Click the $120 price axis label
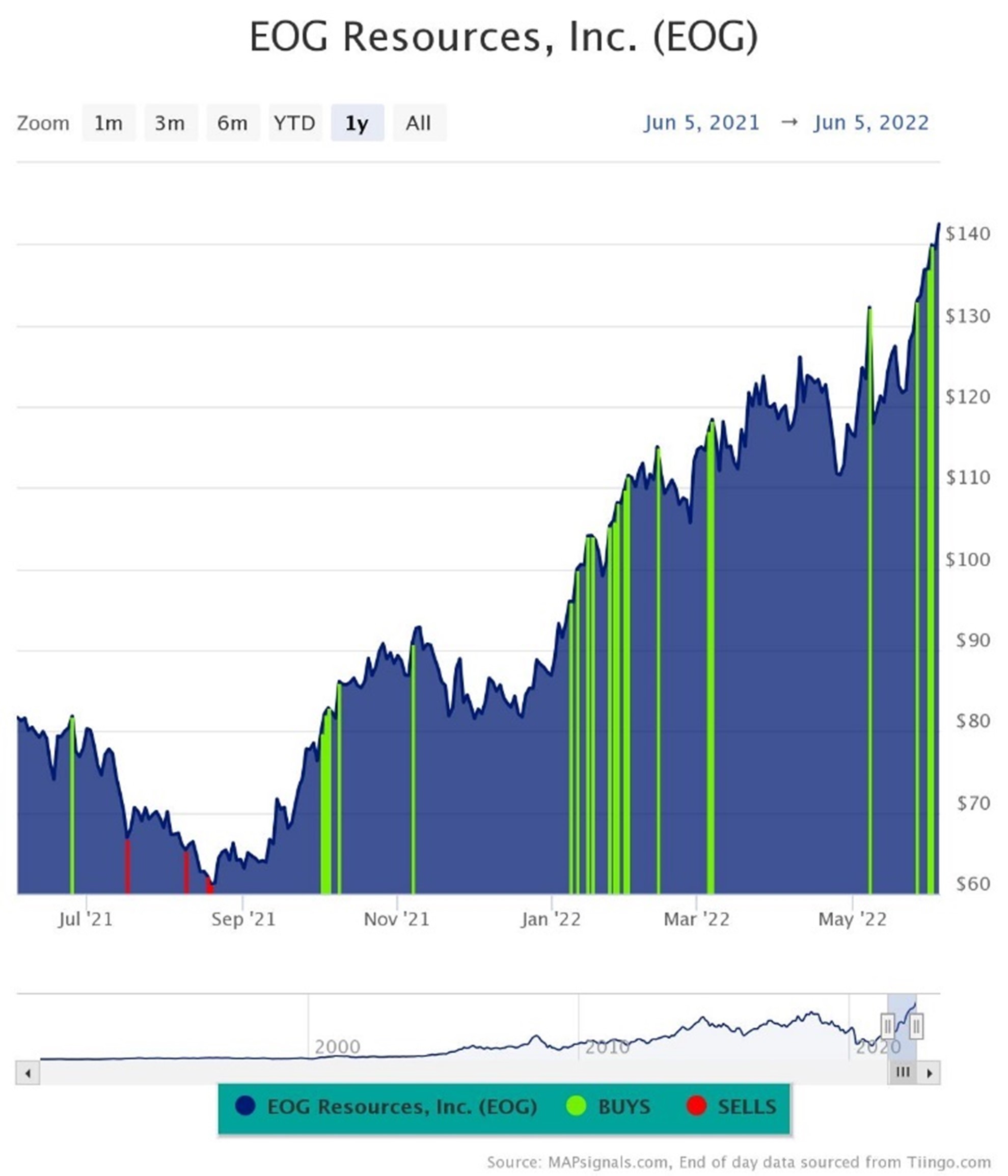1008x1176 pixels. pyautogui.click(x=968, y=397)
